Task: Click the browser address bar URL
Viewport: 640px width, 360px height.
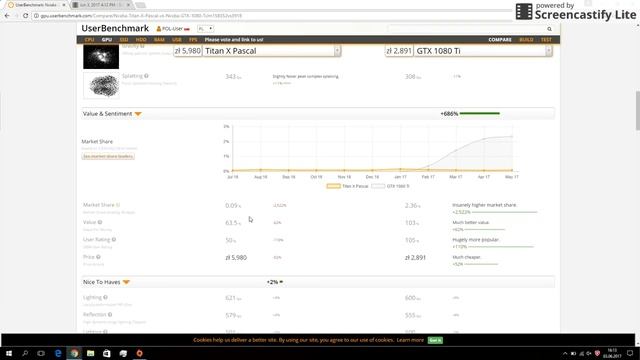Action: coord(141,16)
